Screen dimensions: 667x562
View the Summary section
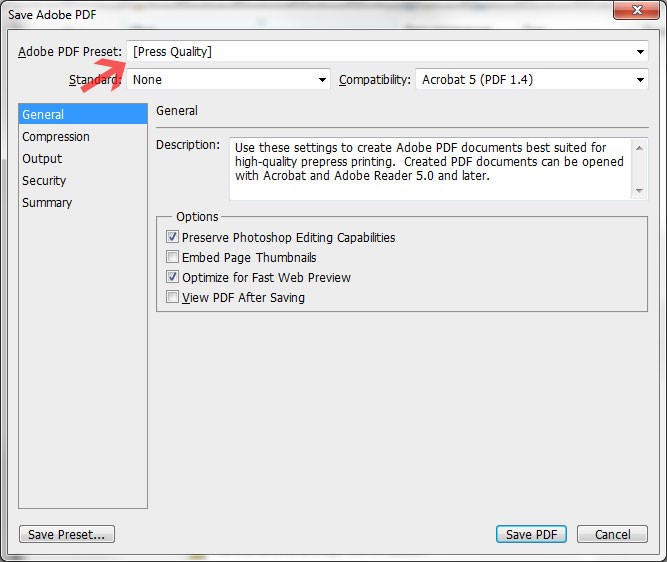coord(47,203)
